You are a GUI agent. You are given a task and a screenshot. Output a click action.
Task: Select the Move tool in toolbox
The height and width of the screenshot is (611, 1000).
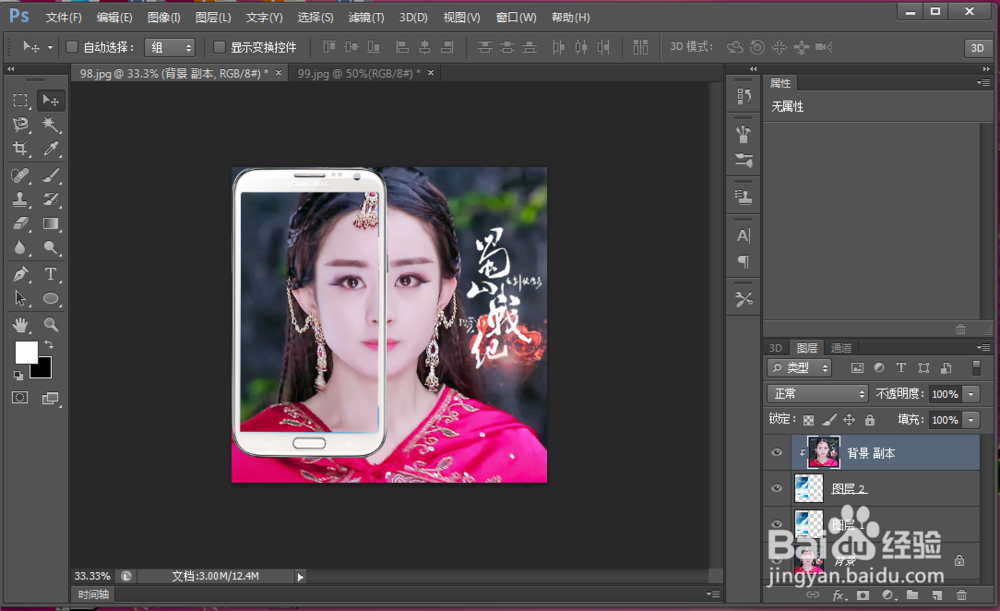pyautogui.click(x=50, y=100)
